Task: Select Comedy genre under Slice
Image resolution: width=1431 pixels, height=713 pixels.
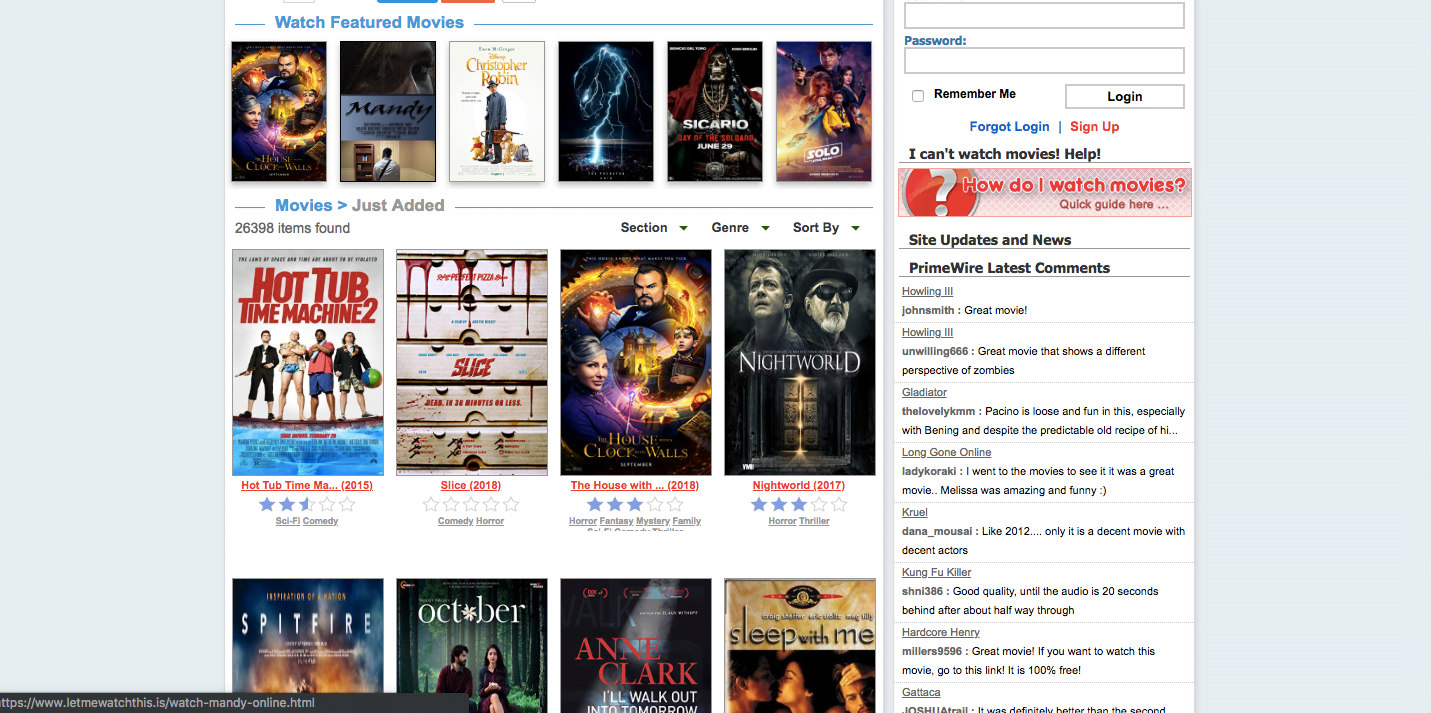Action: tap(456, 521)
